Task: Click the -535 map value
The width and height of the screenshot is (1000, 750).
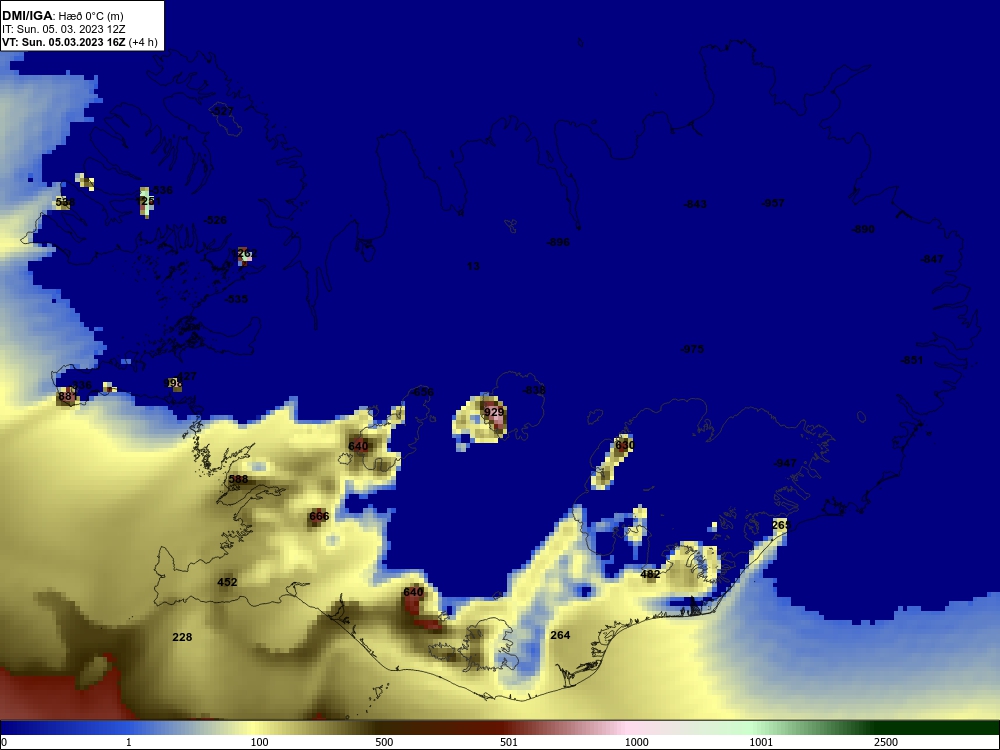Action: tap(236, 298)
